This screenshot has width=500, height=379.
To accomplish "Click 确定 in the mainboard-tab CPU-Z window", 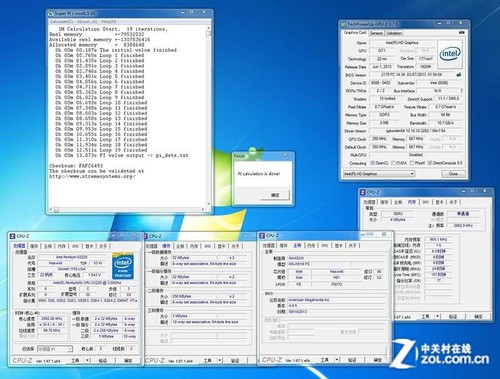I will (377, 360).
